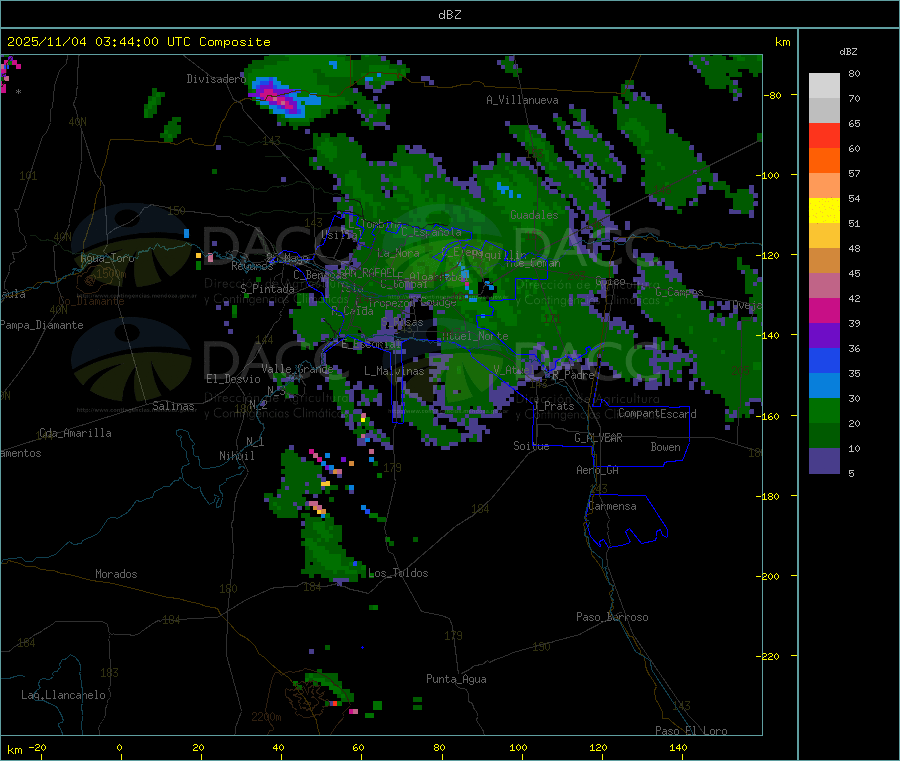Click the Valle_Grande label
Image resolution: width=900 pixels, height=761 pixels.
point(297,369)
